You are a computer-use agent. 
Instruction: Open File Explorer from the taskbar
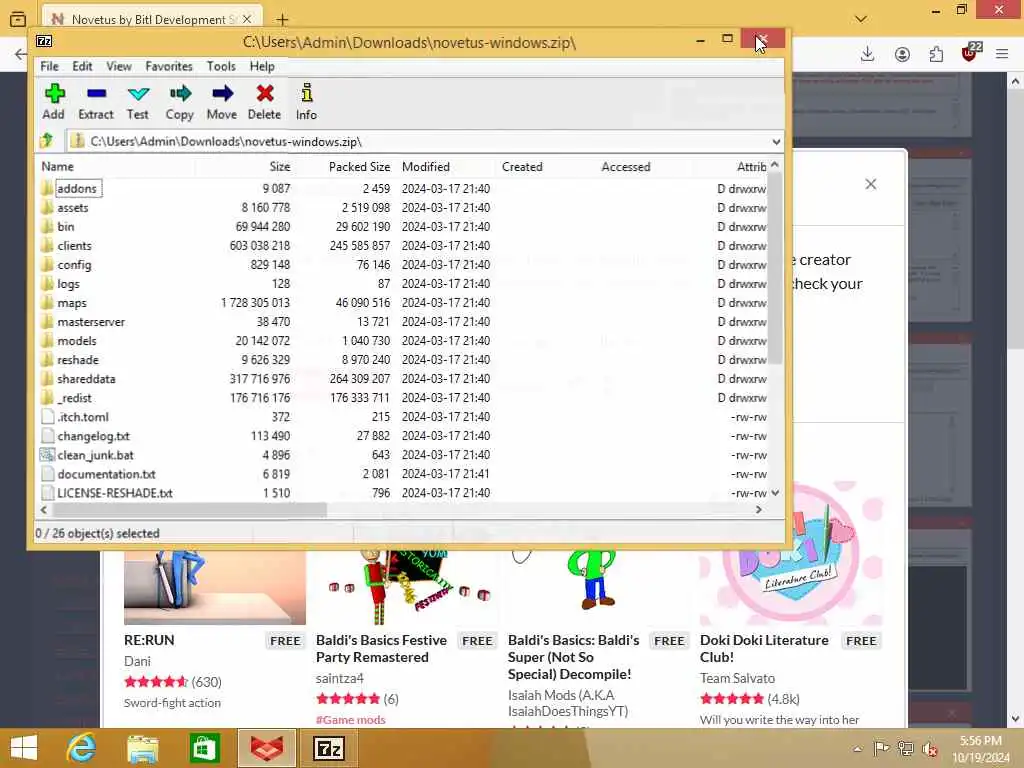tap(143, 748)
